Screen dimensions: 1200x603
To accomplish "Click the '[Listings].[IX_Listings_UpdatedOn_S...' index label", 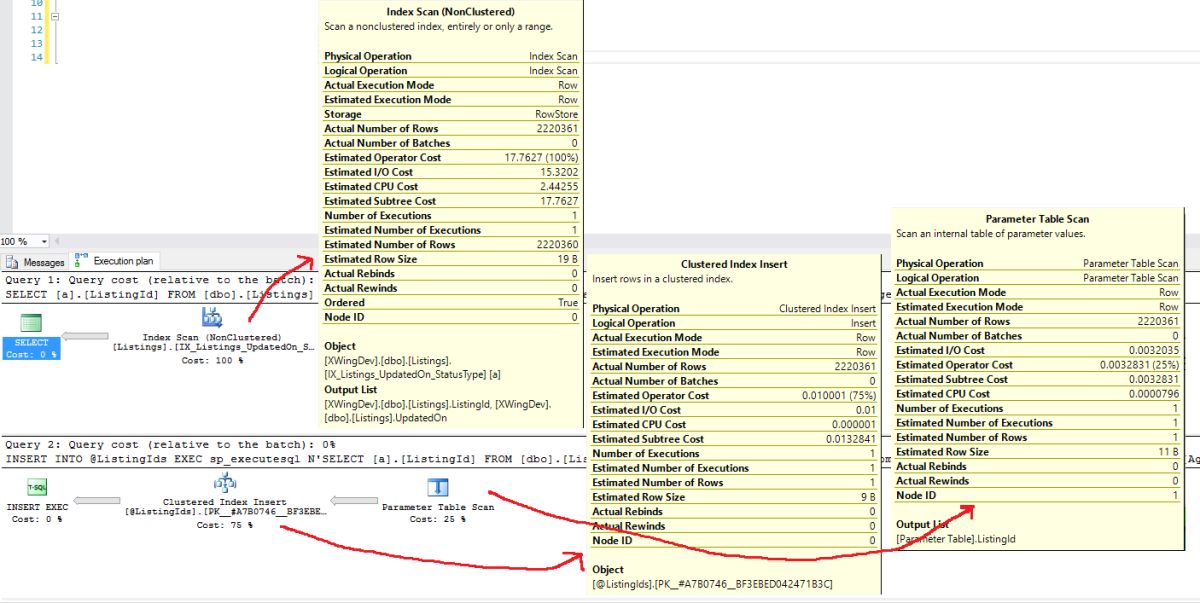I will [212, 348].
